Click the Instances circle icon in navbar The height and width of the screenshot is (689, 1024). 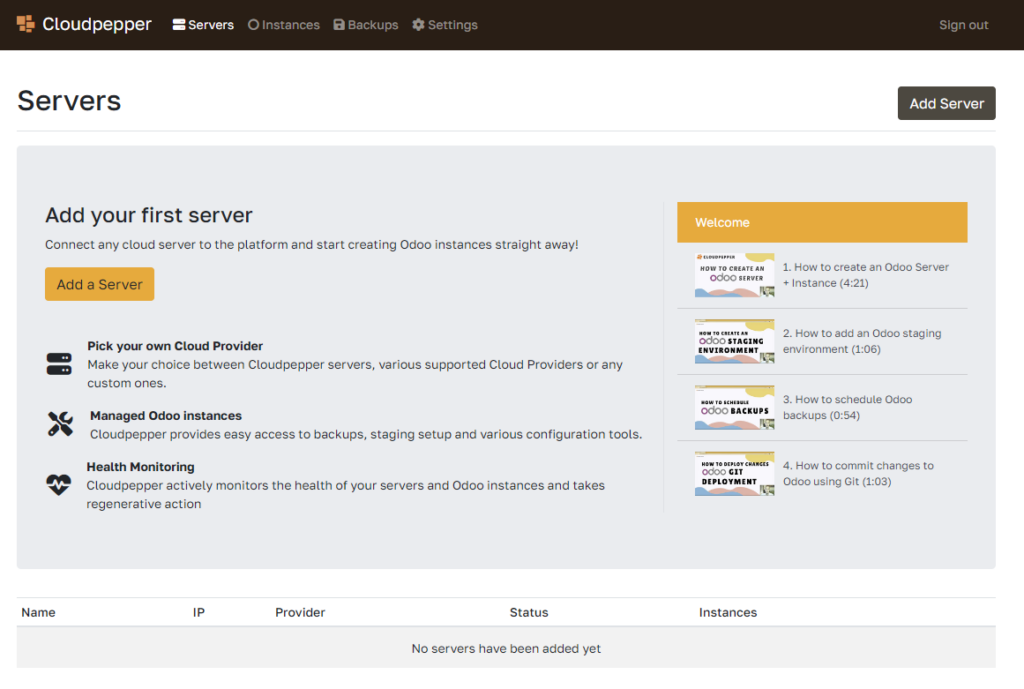pyautogui.click(x=253, y=25)
